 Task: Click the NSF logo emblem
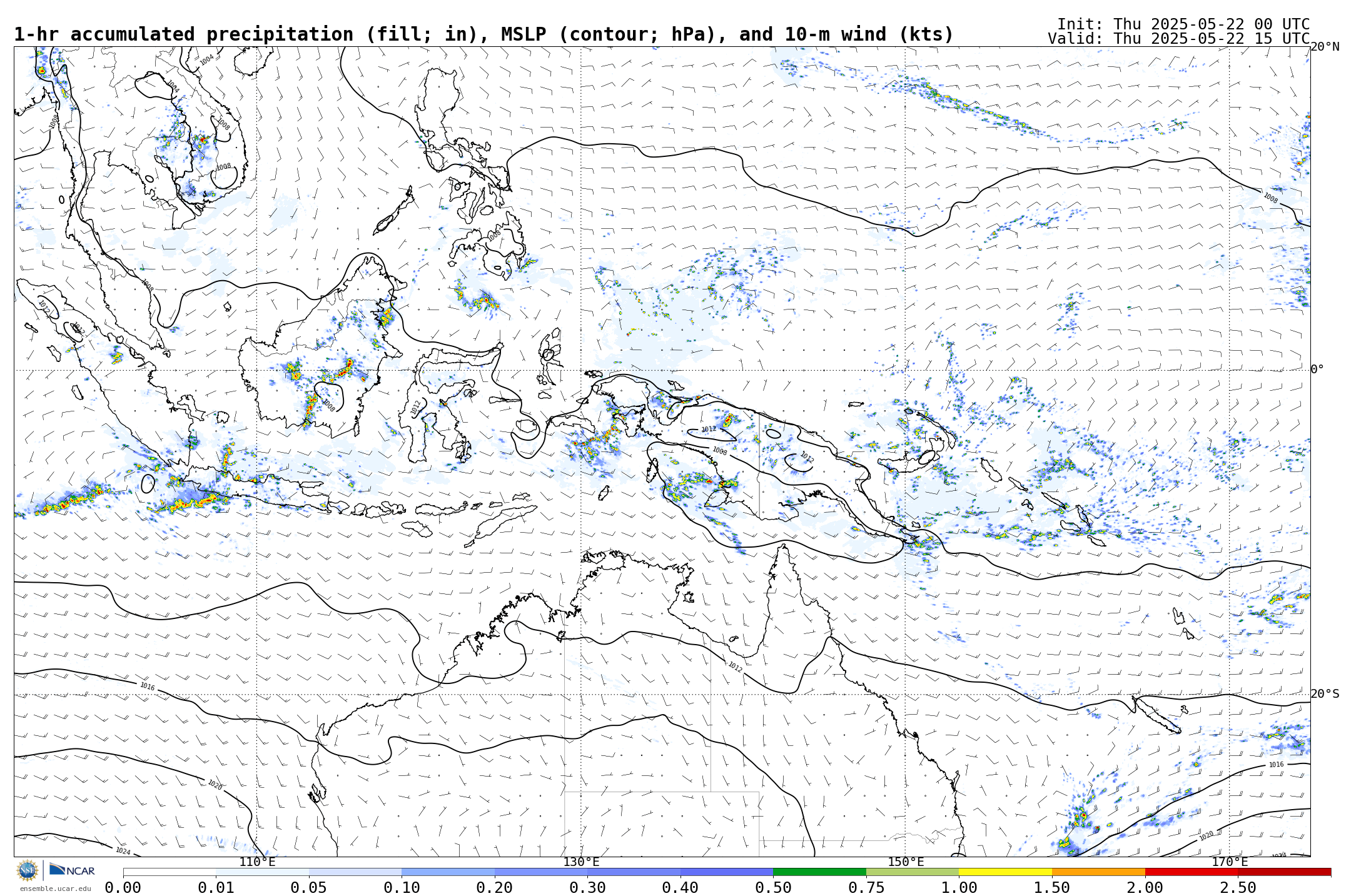coord(27,870)
